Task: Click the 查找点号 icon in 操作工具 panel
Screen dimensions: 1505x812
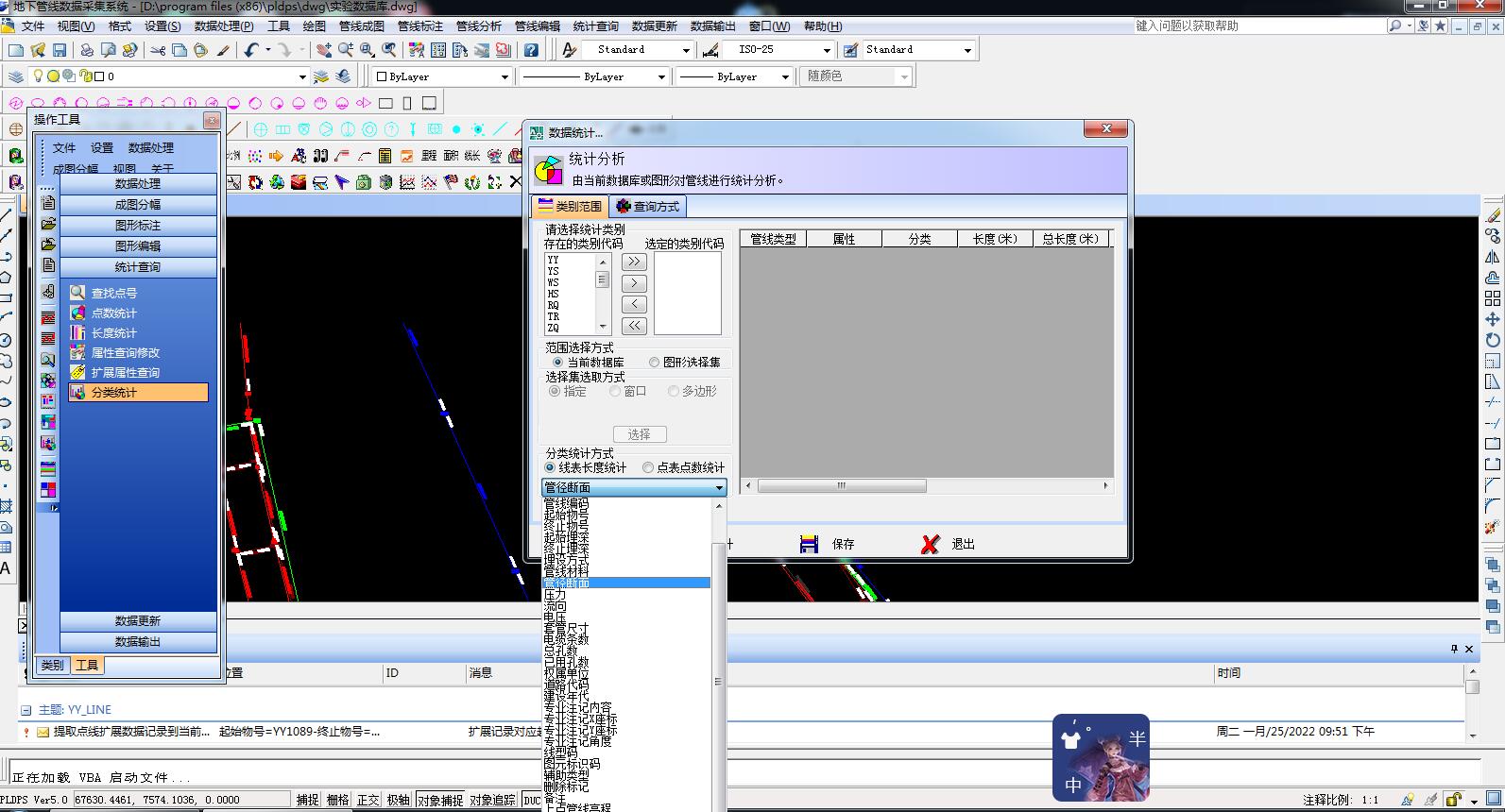Action: (x=77, y=293)
